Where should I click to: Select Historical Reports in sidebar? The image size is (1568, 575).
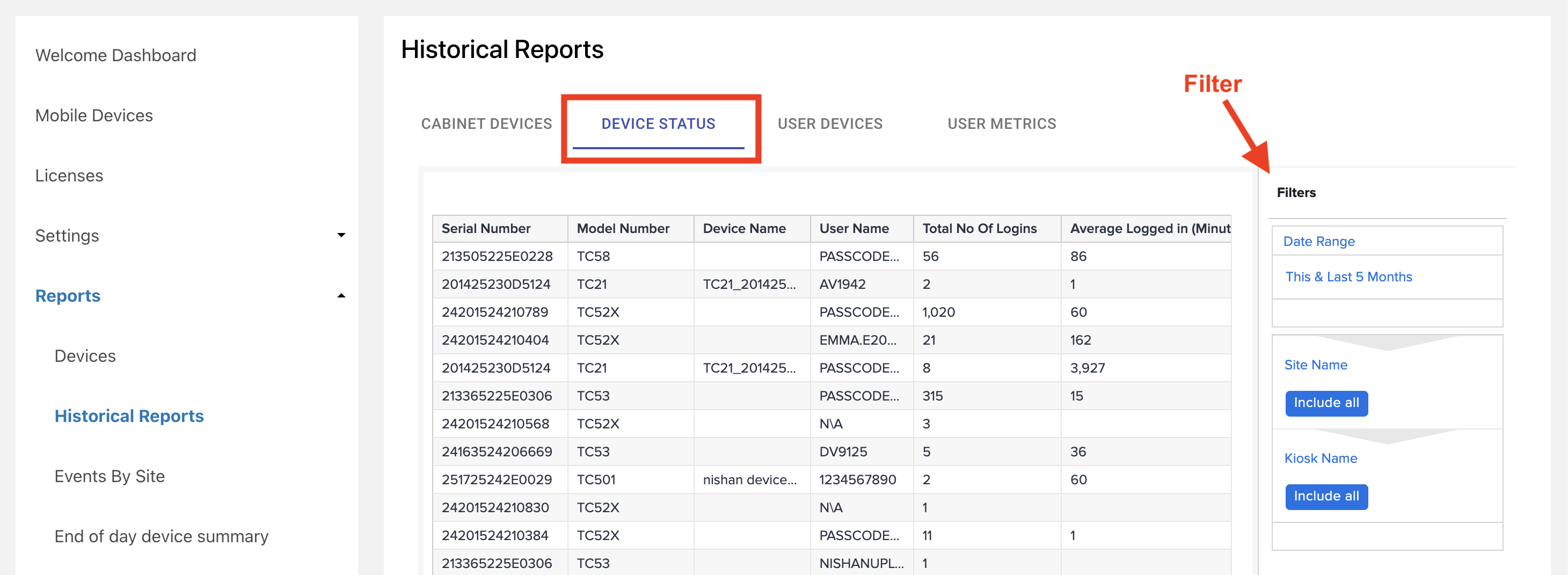point(129,416)
